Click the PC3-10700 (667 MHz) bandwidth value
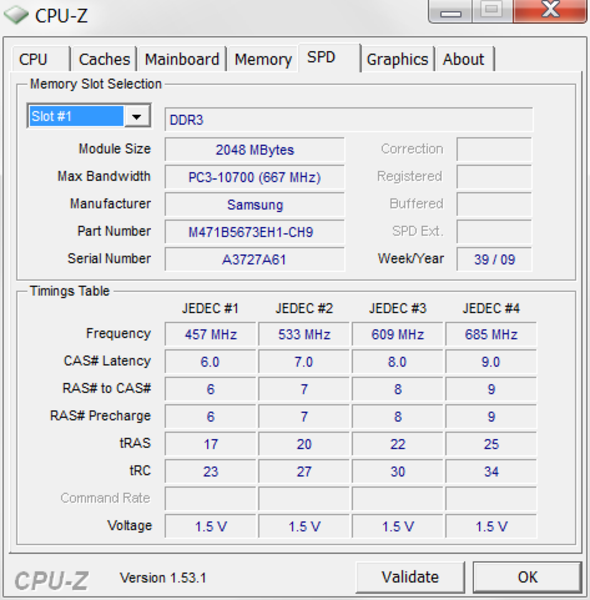The height and width of the screenshot is (600, 590). [254, 177]
